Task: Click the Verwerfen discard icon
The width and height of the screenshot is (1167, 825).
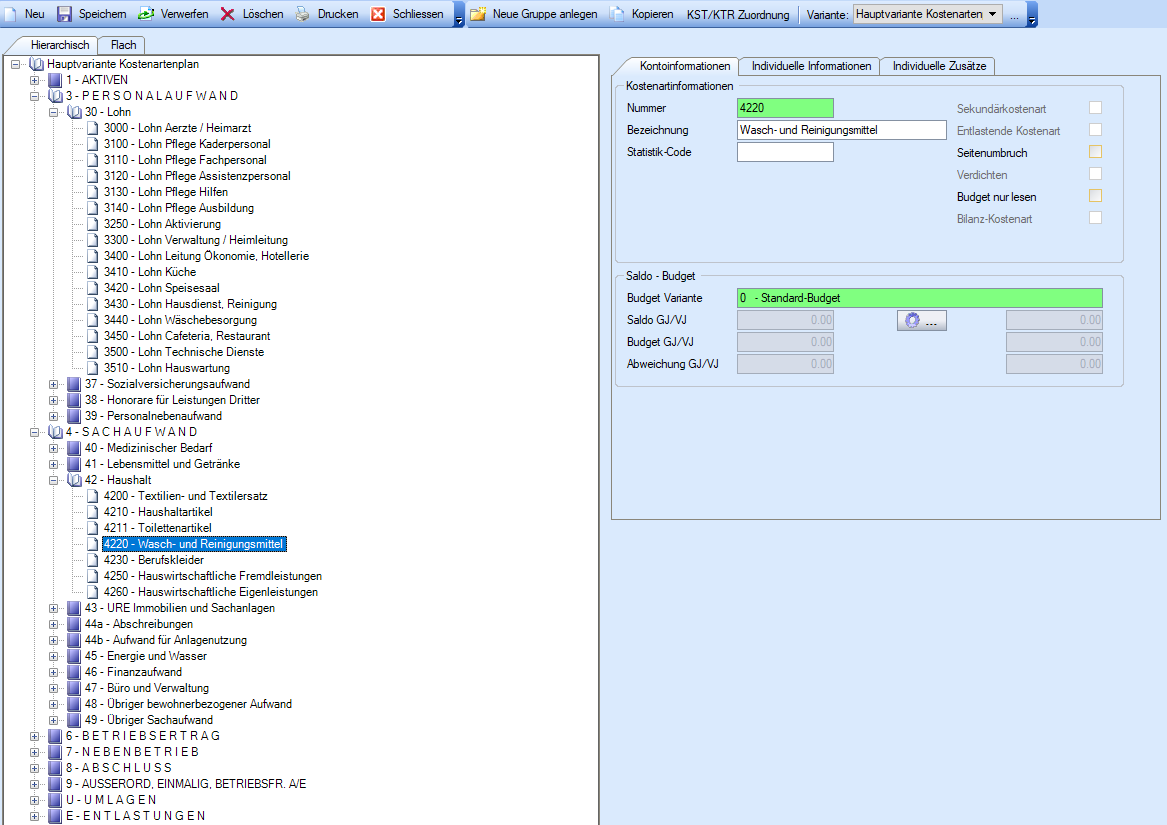Action: [145, 14]
